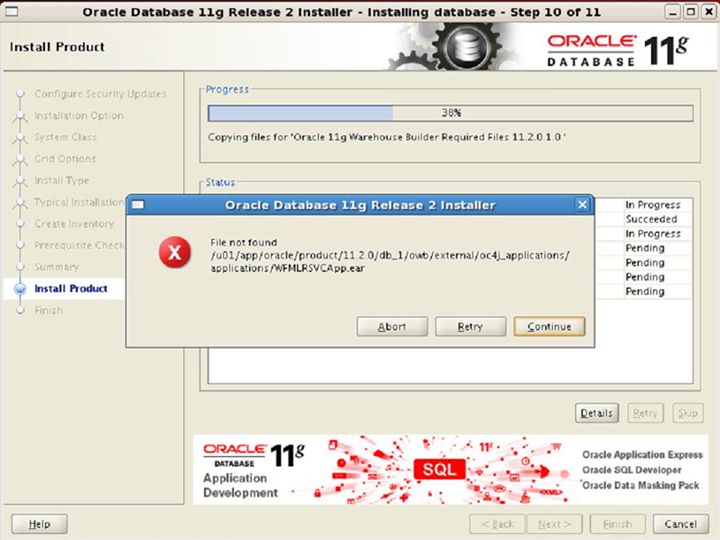Click the SQL badge in the banner
Viewport: 720px width, 540px height.
(439, 469)
